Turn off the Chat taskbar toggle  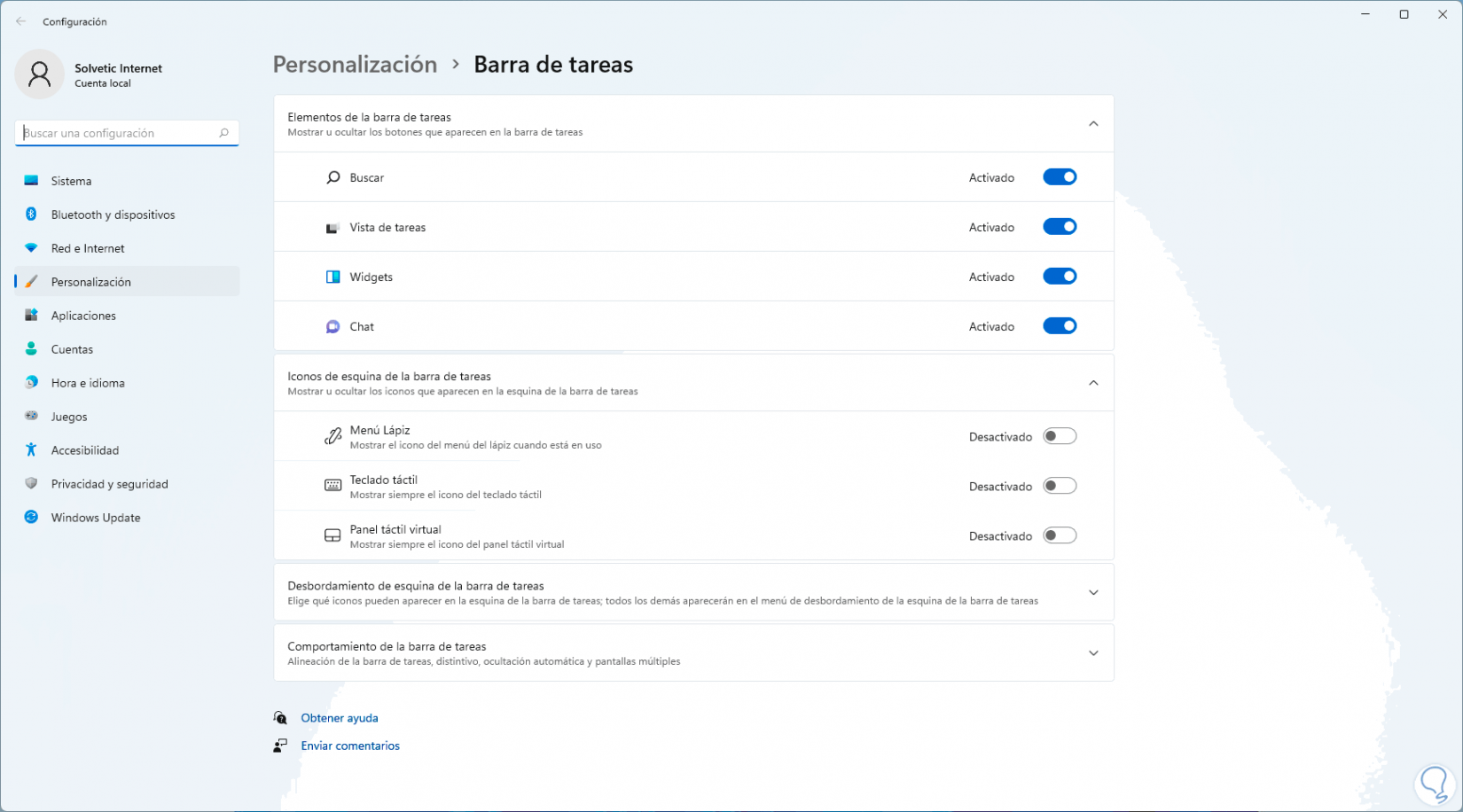[x=1060, y=326]
